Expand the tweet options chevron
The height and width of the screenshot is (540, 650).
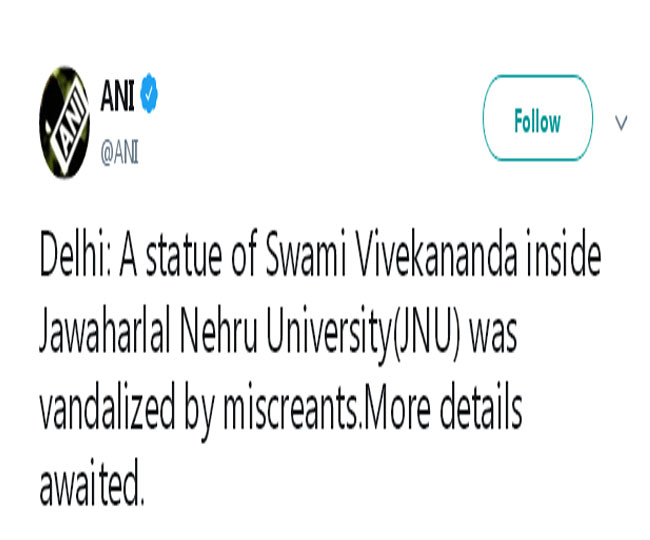coord(620,123)
